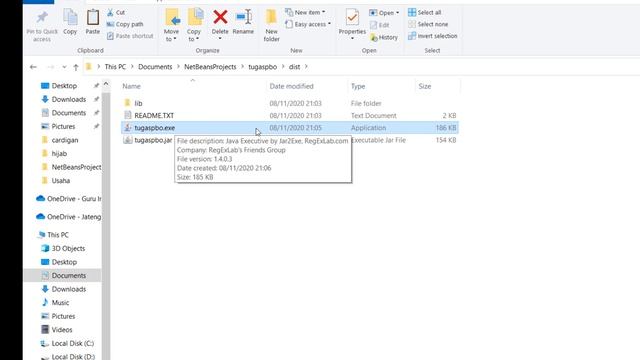Click Cut in Clipboard group
The width and height of the screenshot is (640, 360).
click(x=116, y=13)
